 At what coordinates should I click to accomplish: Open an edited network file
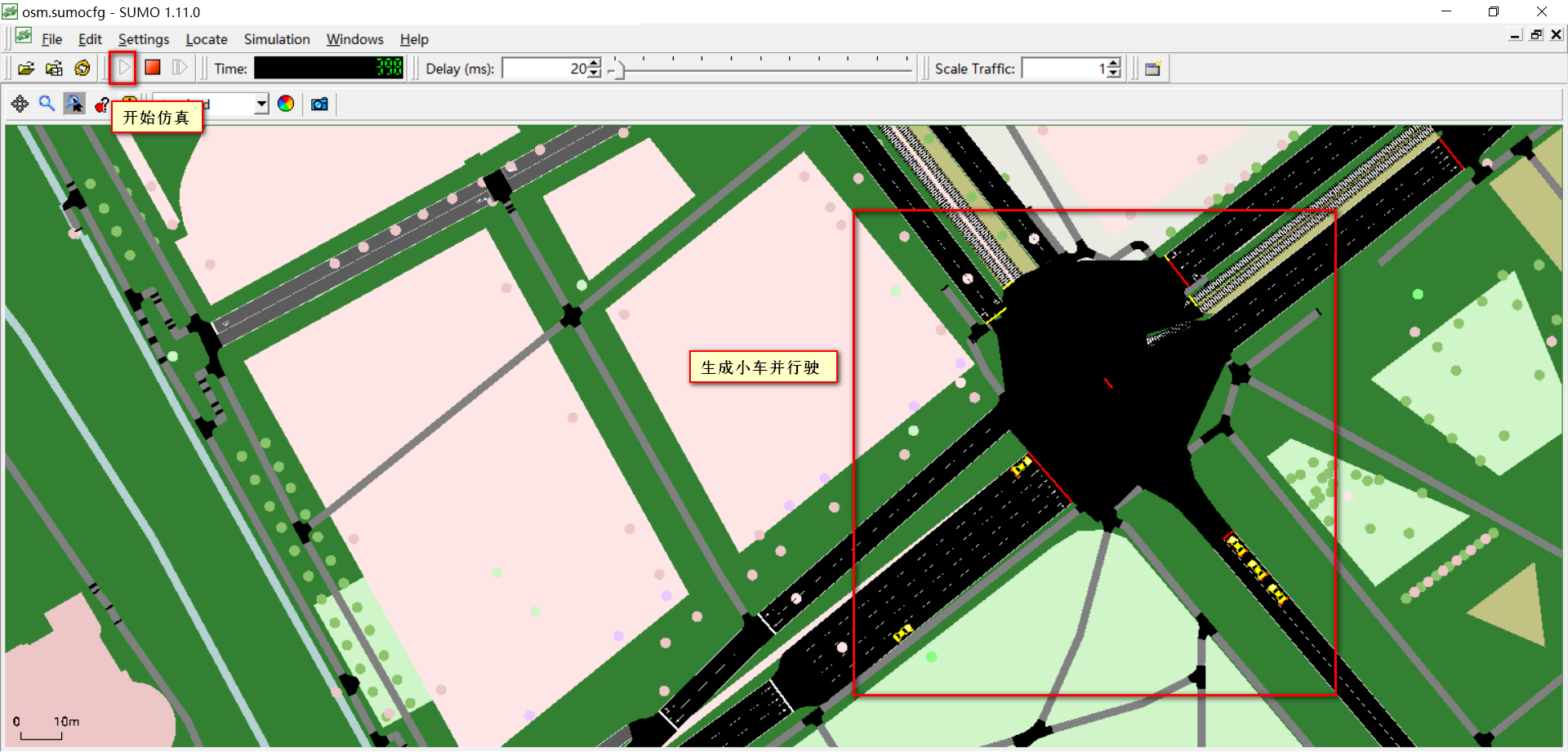54,68
